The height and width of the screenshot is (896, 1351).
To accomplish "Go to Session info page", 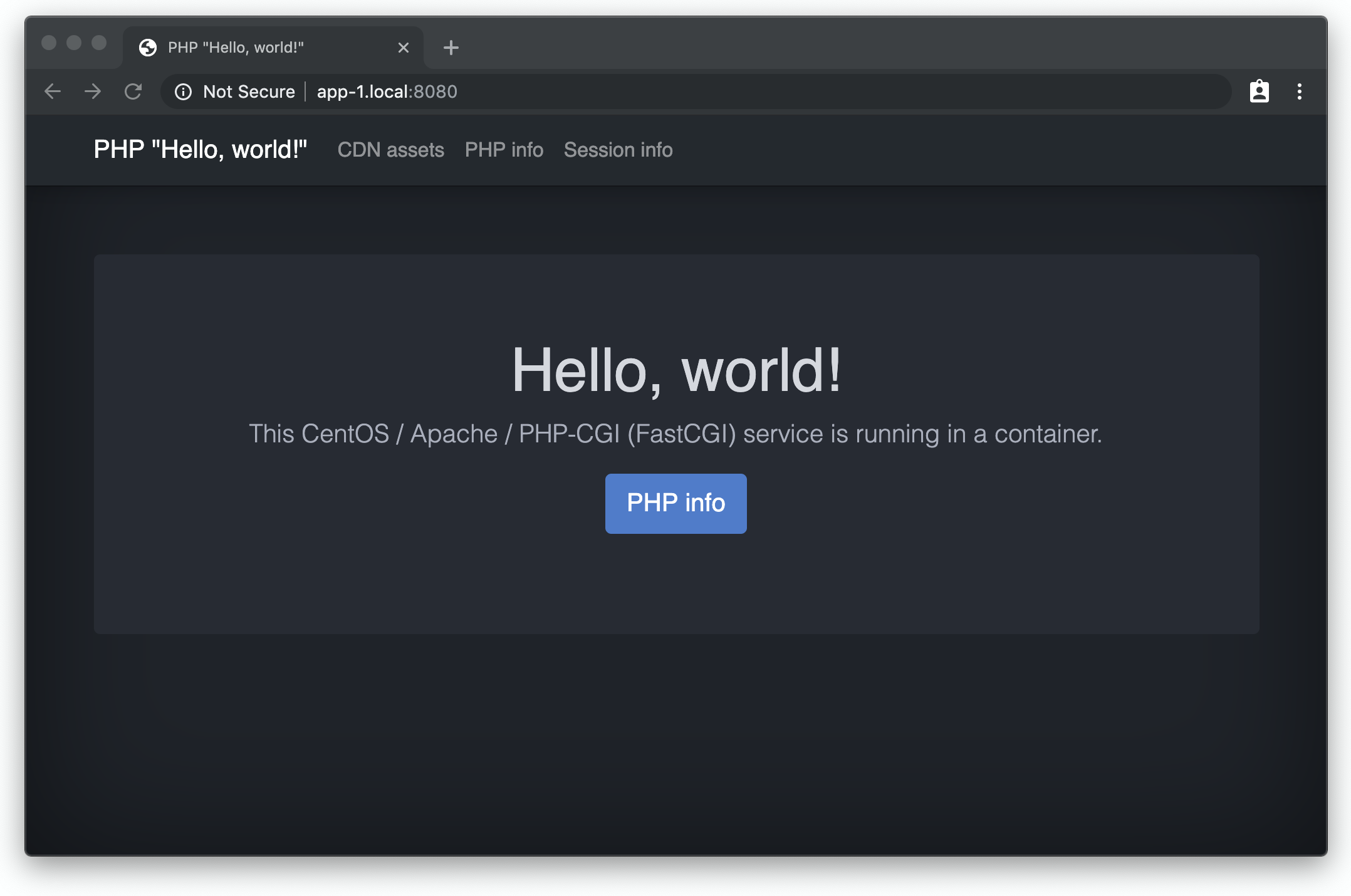I will coord(618,150).
